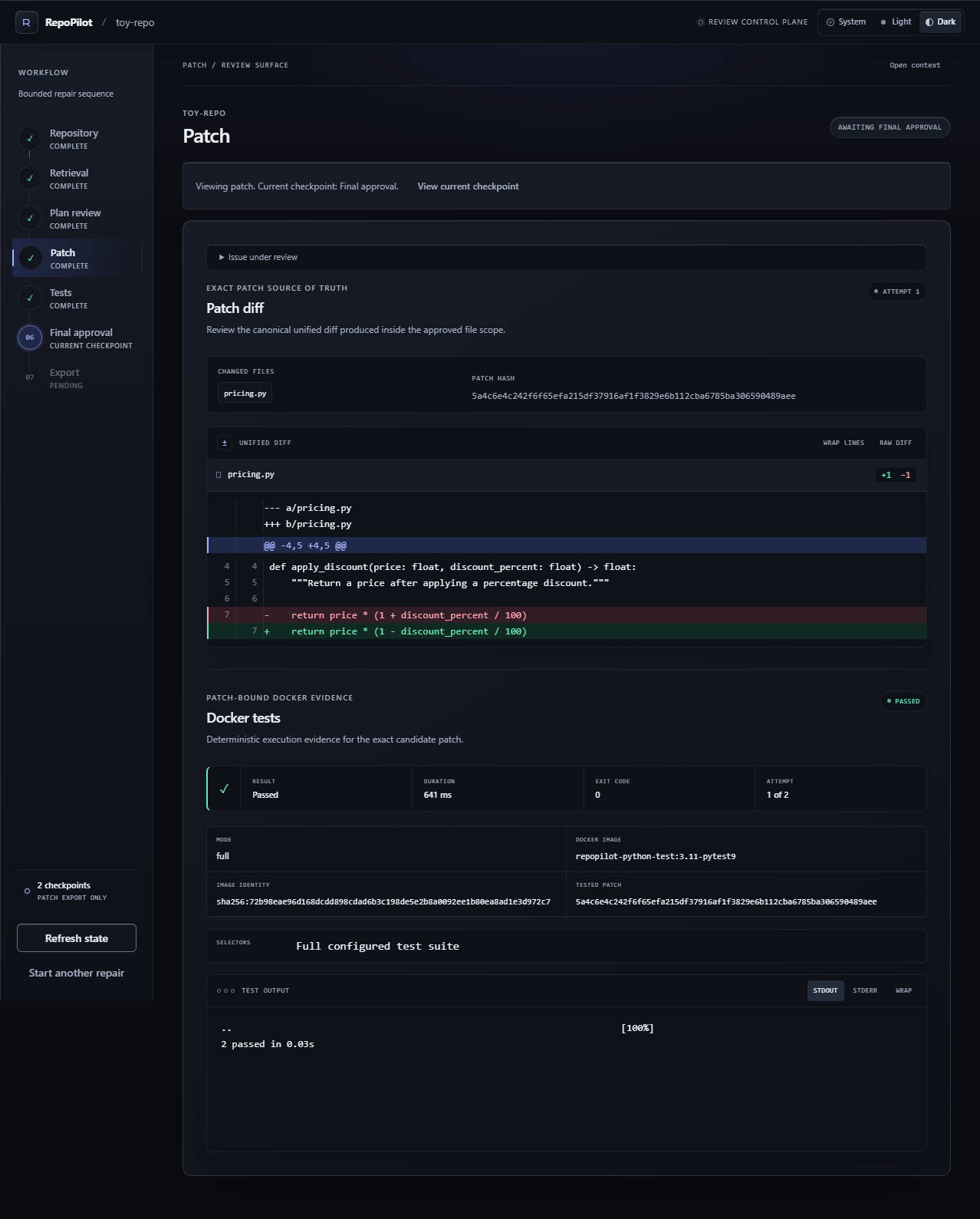Show the STDOUT tab in test output
This screenshot has width=980, height=1219.
coord(825,990)
